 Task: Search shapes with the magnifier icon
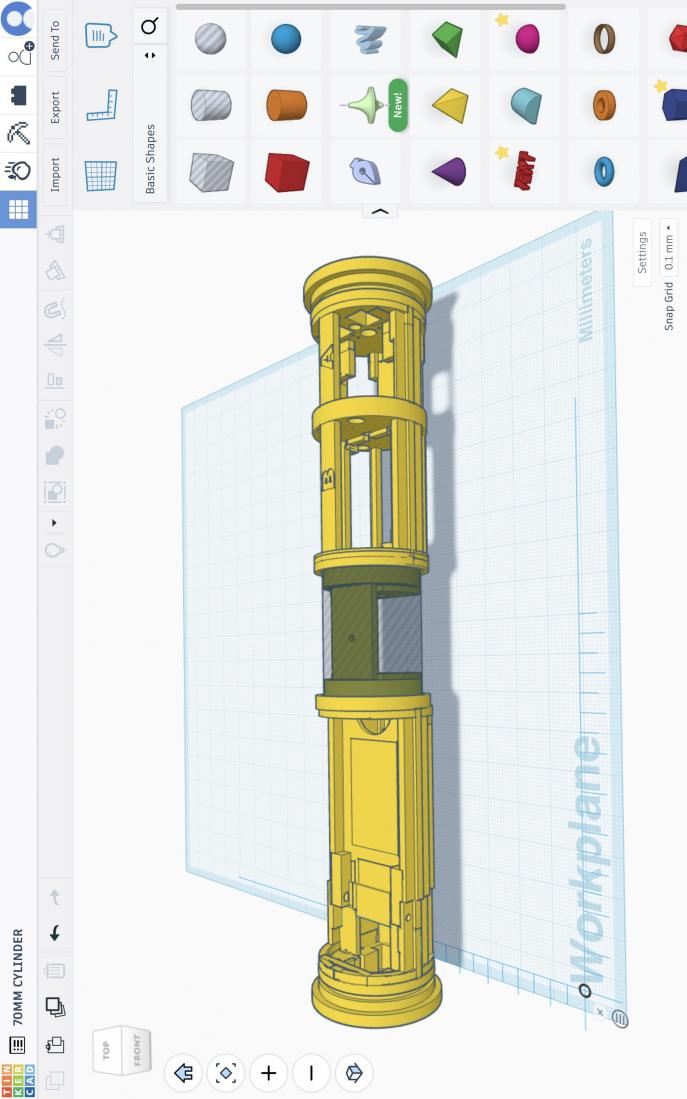click(x=150, y=26)
